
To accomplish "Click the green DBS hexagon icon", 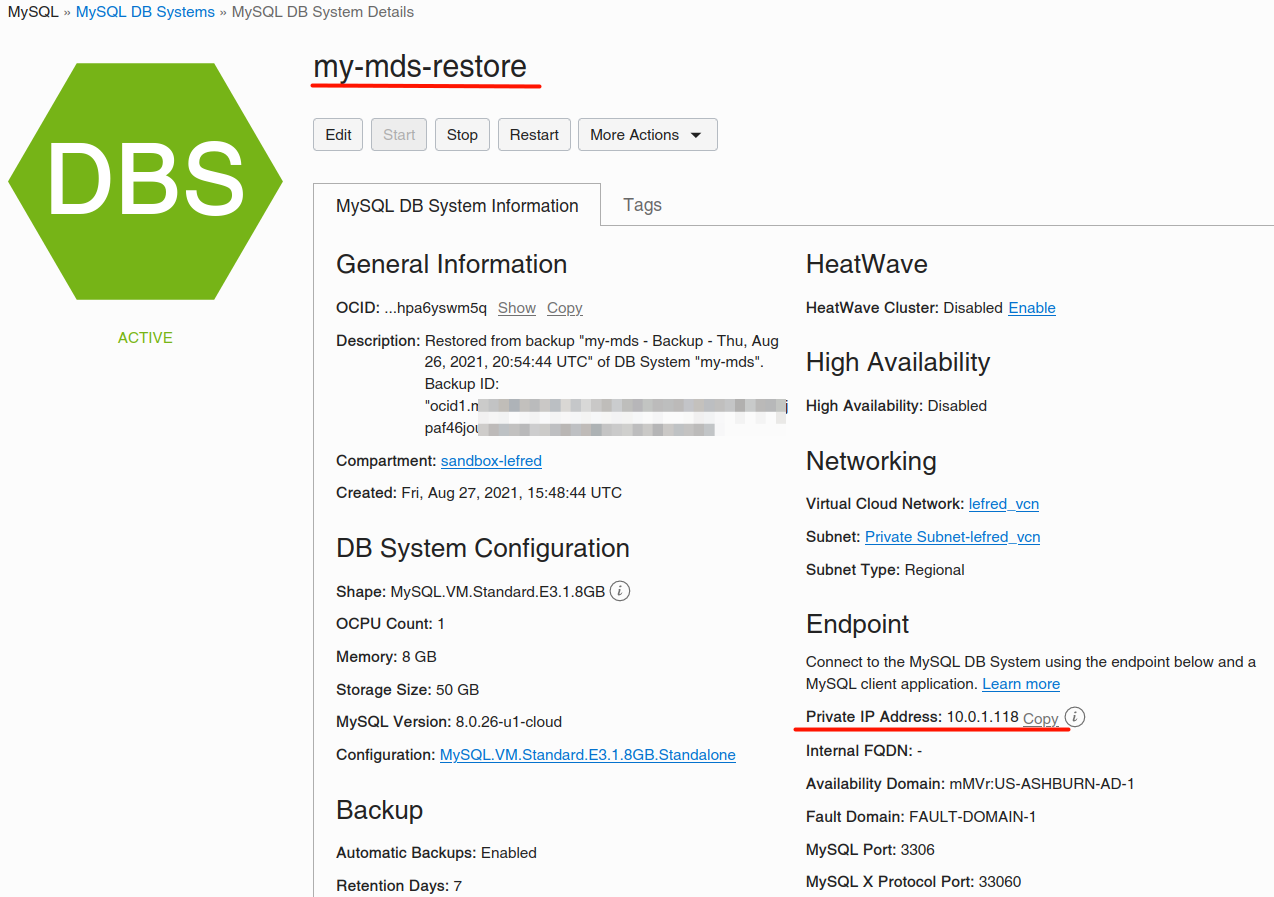I will [145, 181].
